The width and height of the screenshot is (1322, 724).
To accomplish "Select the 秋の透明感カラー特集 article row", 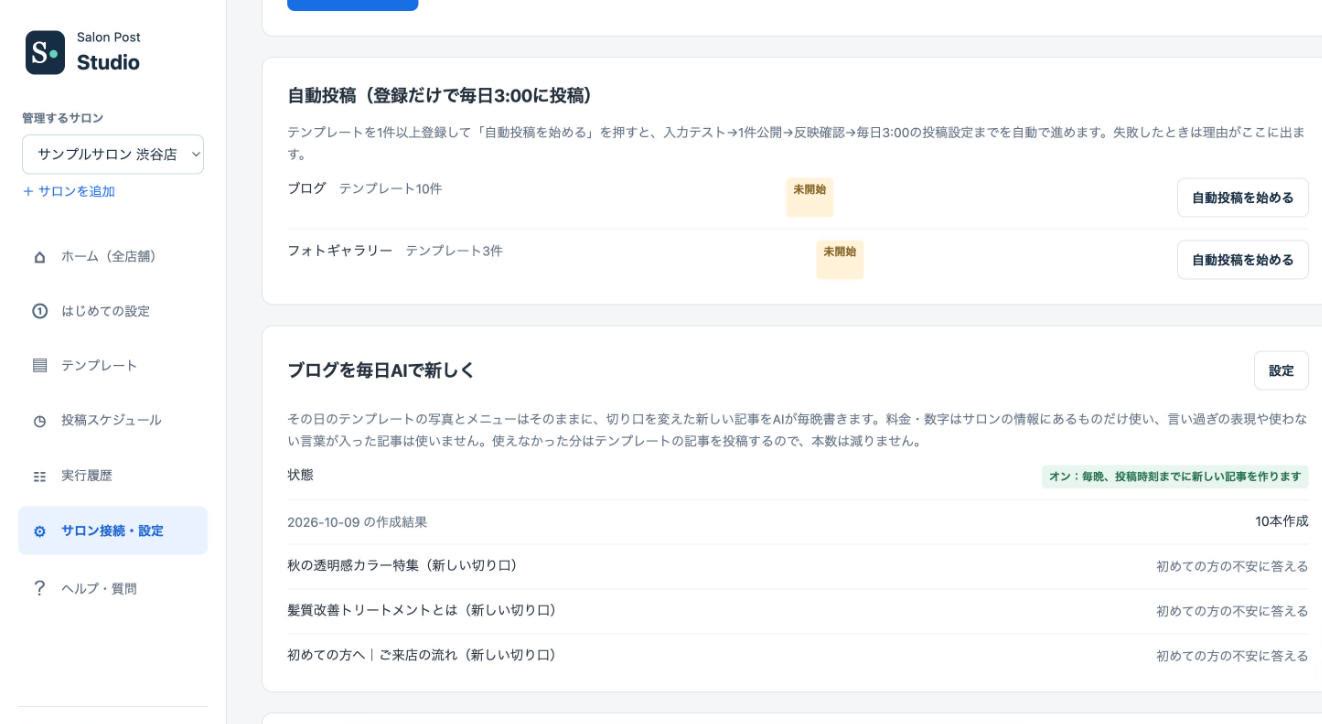I will tap(798, 566).
